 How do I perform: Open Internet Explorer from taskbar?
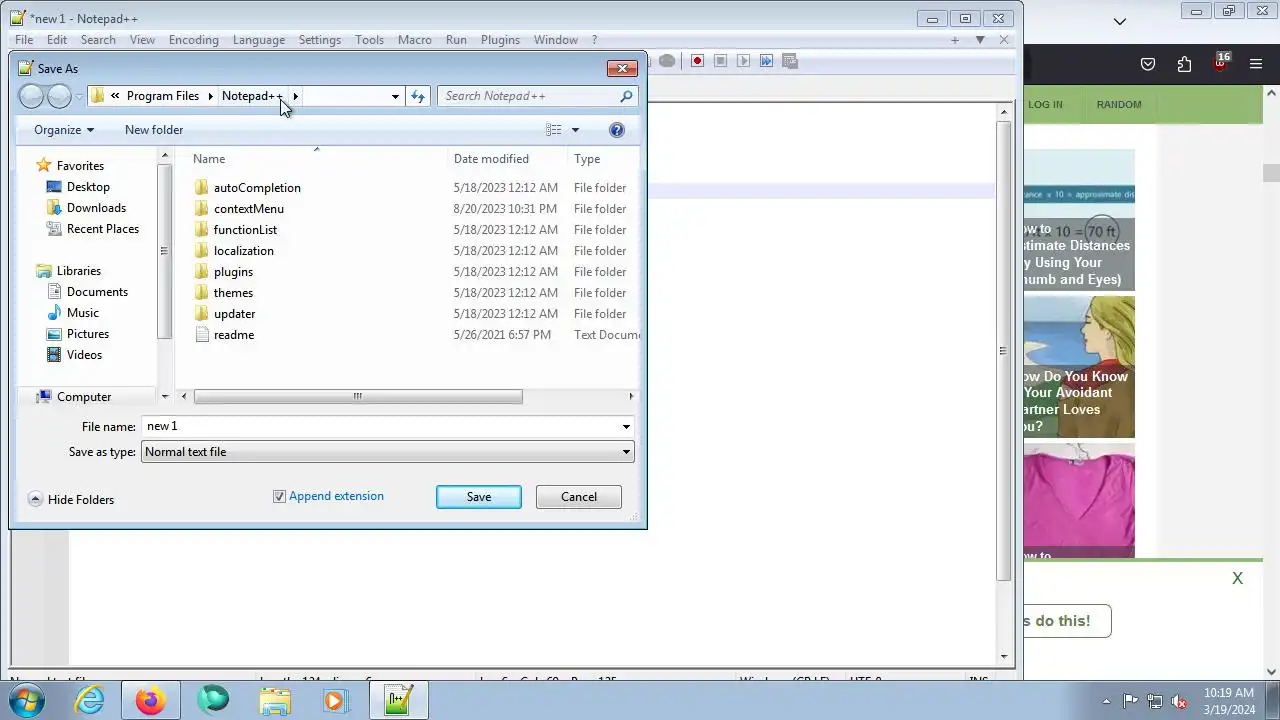pyautogui.click(x=89, y=700)
